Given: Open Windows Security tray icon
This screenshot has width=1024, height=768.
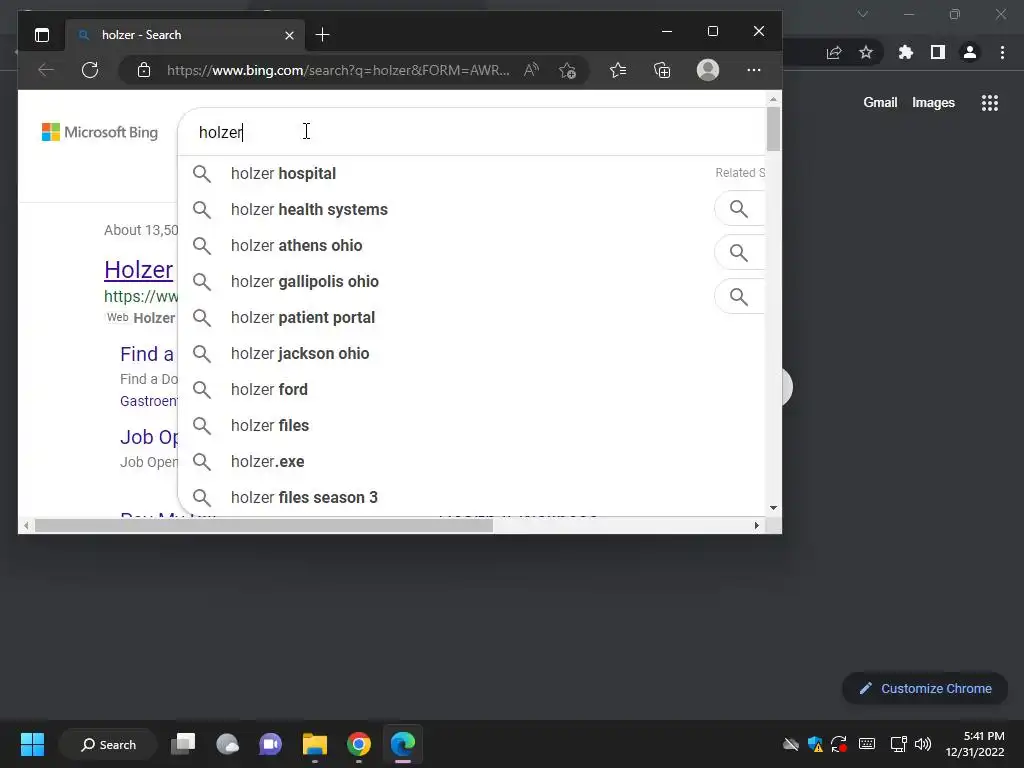Looking at the screenshot, I should 815,744.
